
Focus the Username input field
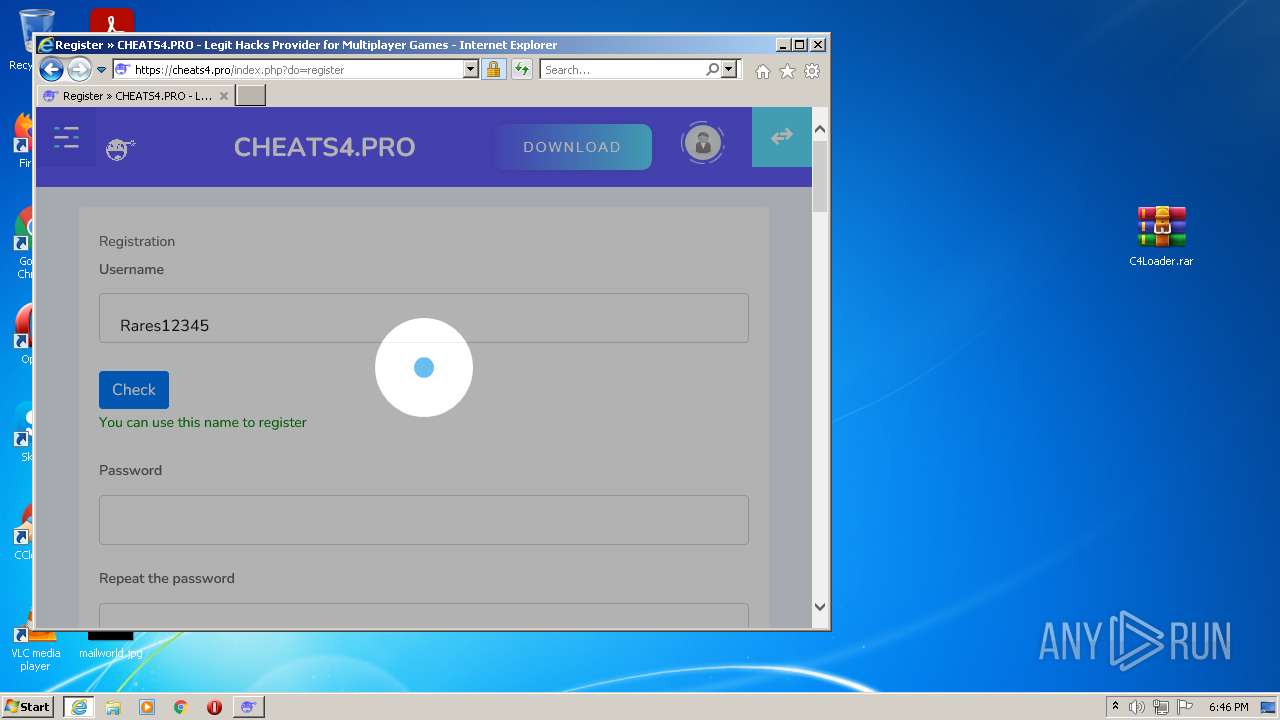point(424,318)
